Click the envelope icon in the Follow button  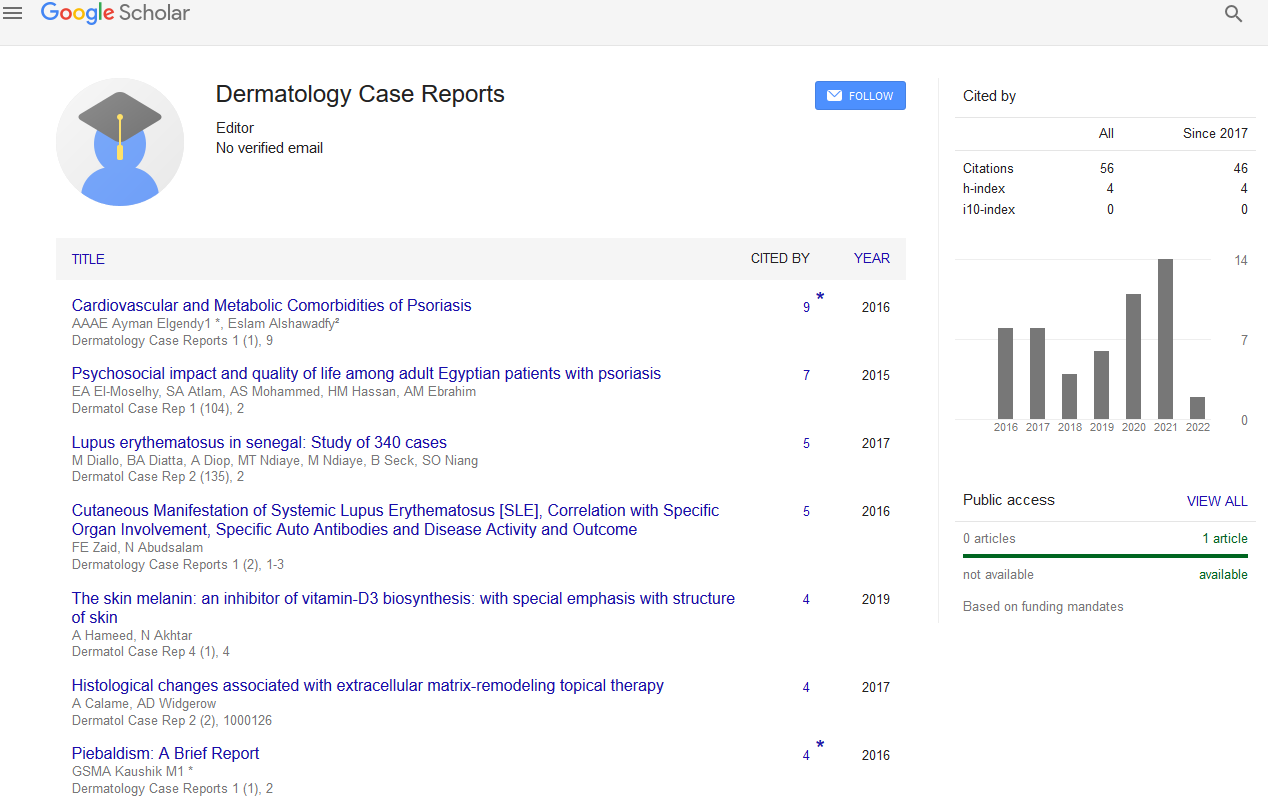click(834, 96)
